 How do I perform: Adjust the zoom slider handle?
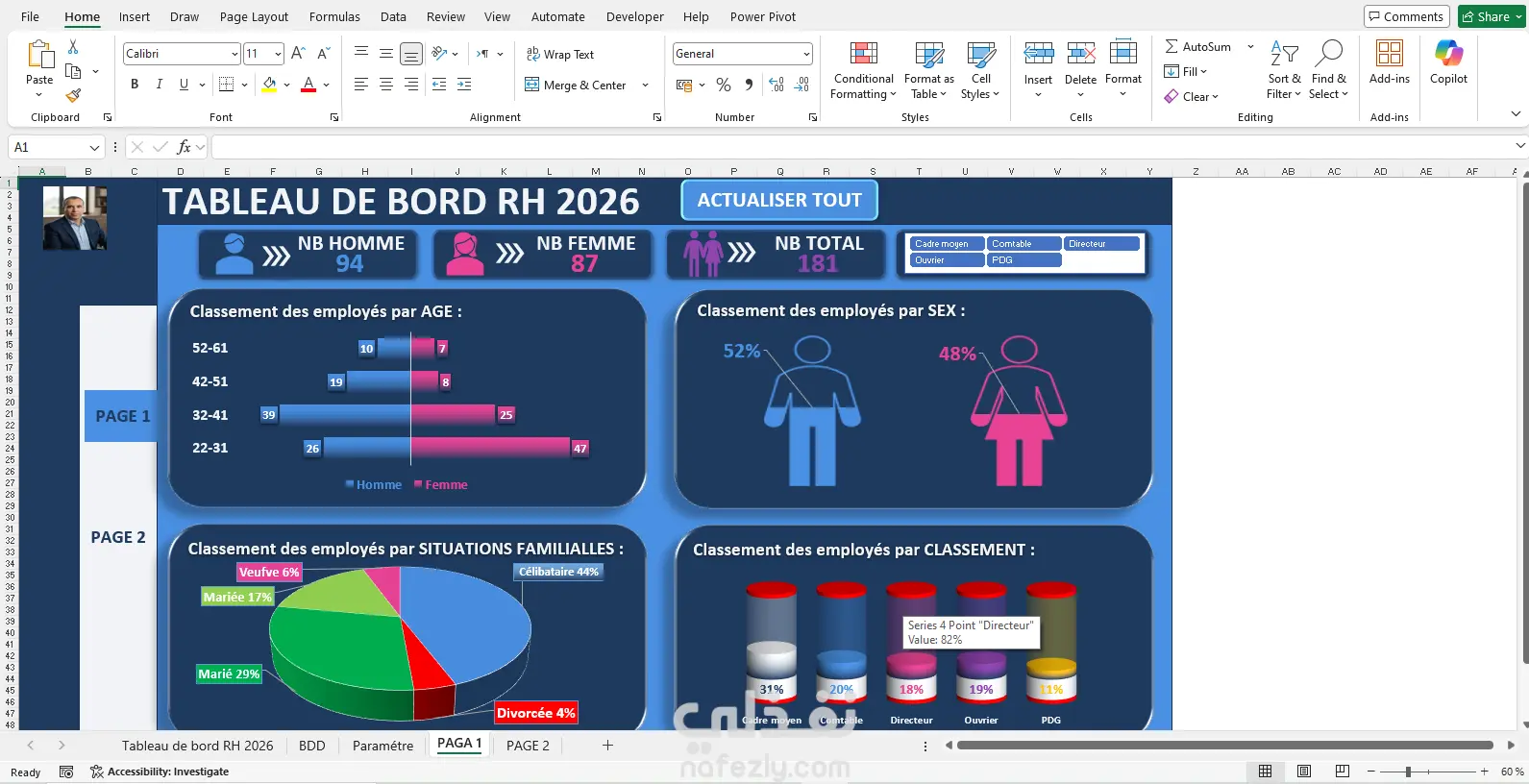click(x=1408, y=772)
